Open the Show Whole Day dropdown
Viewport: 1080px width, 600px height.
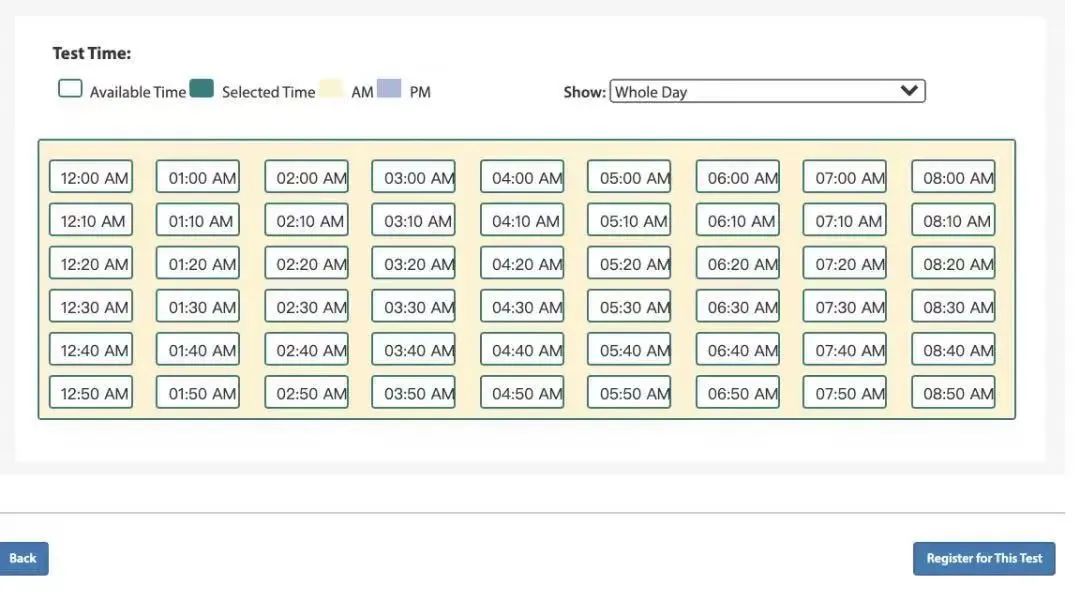[x=767, y=91]
